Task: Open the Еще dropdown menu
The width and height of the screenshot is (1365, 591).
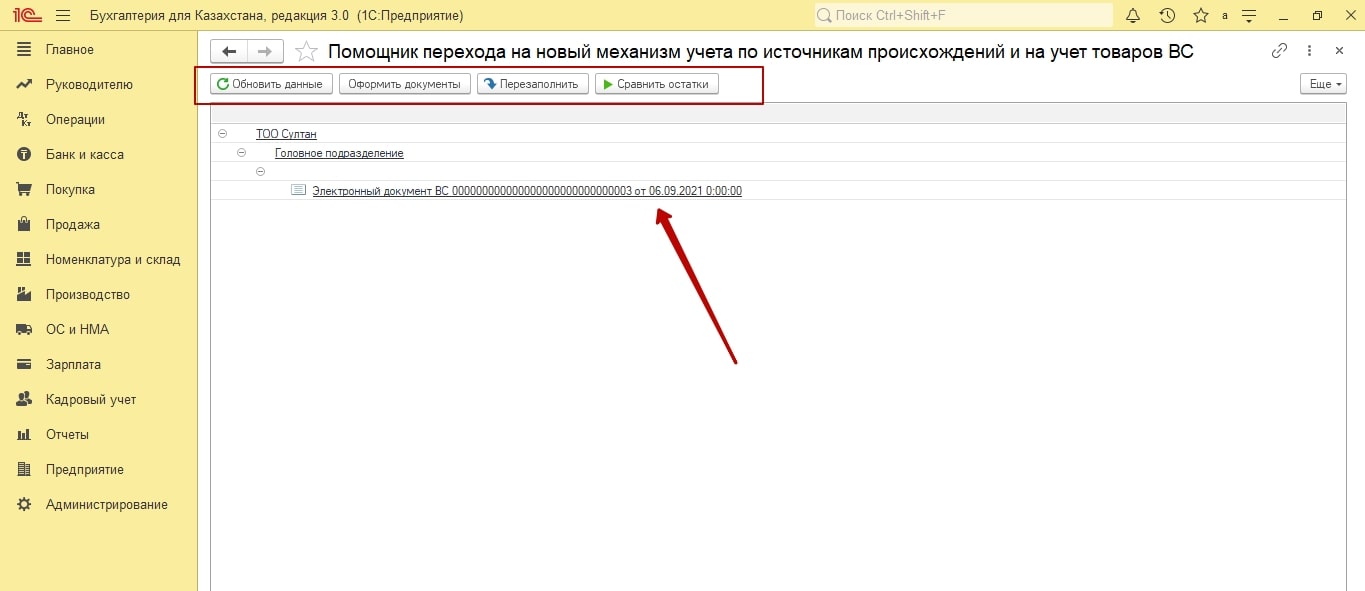Action: (1323, 84)
